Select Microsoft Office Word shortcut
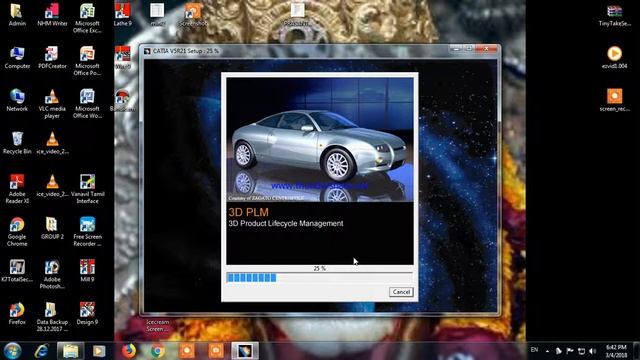The width and height of the screenshot is (640, 360). pos(87,104)
